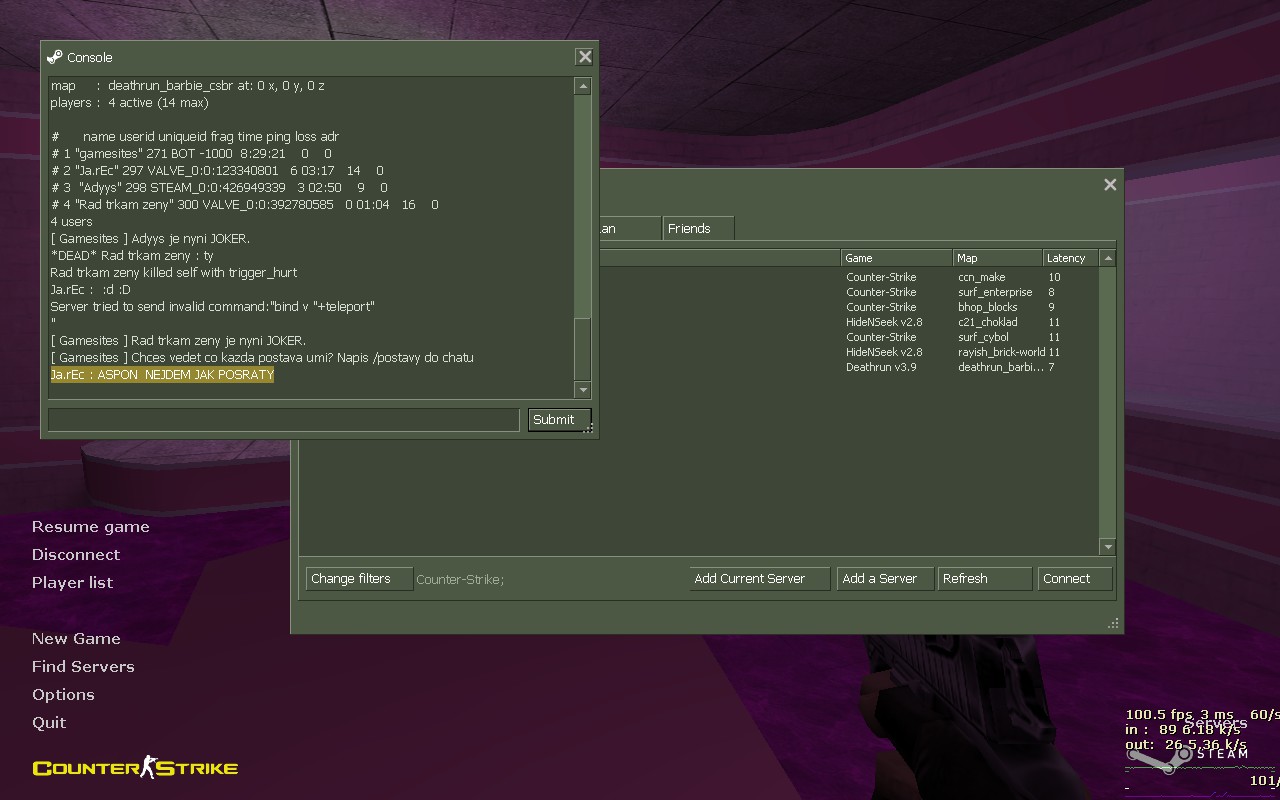Sort servers by Latency column
This screenshot has width=1280, height=800.
coord(1071,258)
